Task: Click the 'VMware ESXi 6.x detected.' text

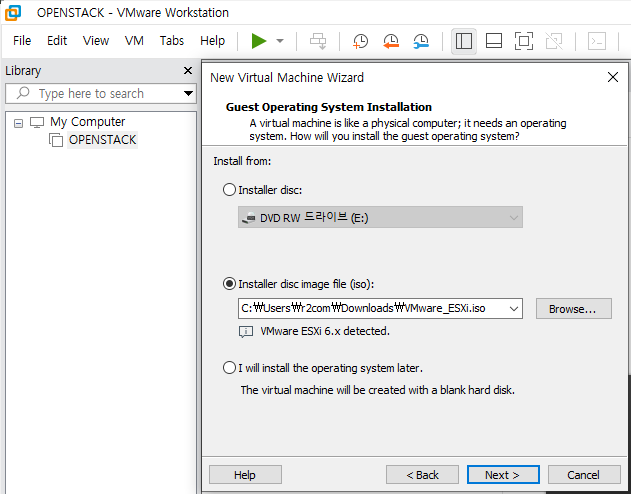Action: 325,331
